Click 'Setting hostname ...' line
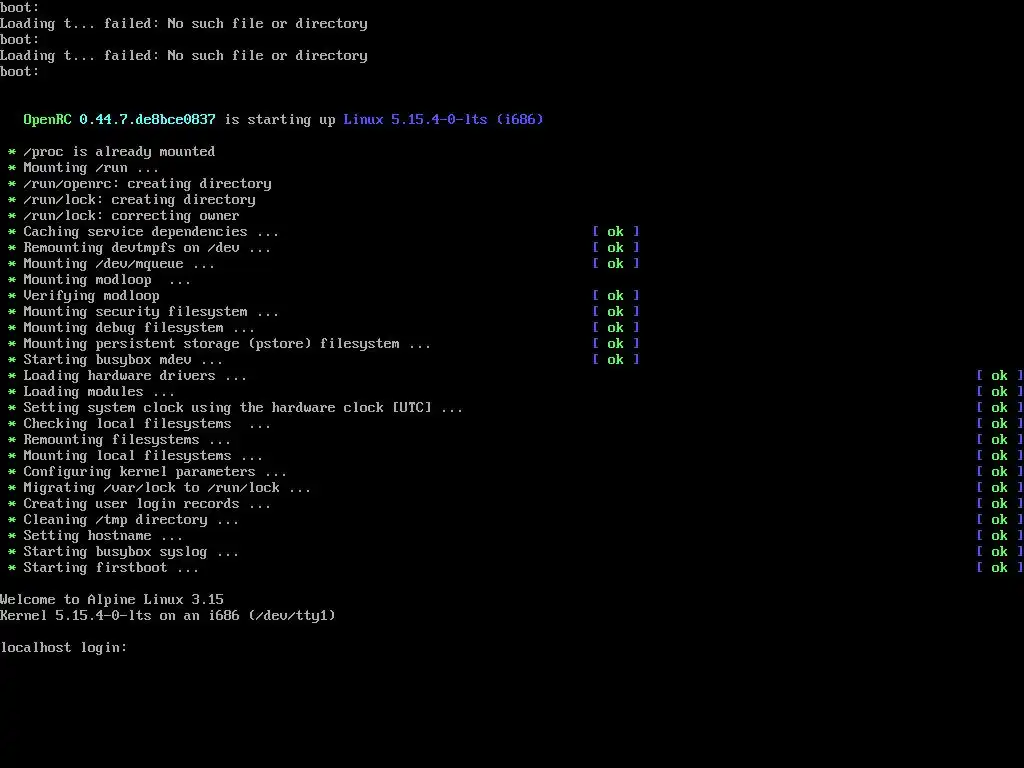The image size is (1024, 768). coord(103,536)
